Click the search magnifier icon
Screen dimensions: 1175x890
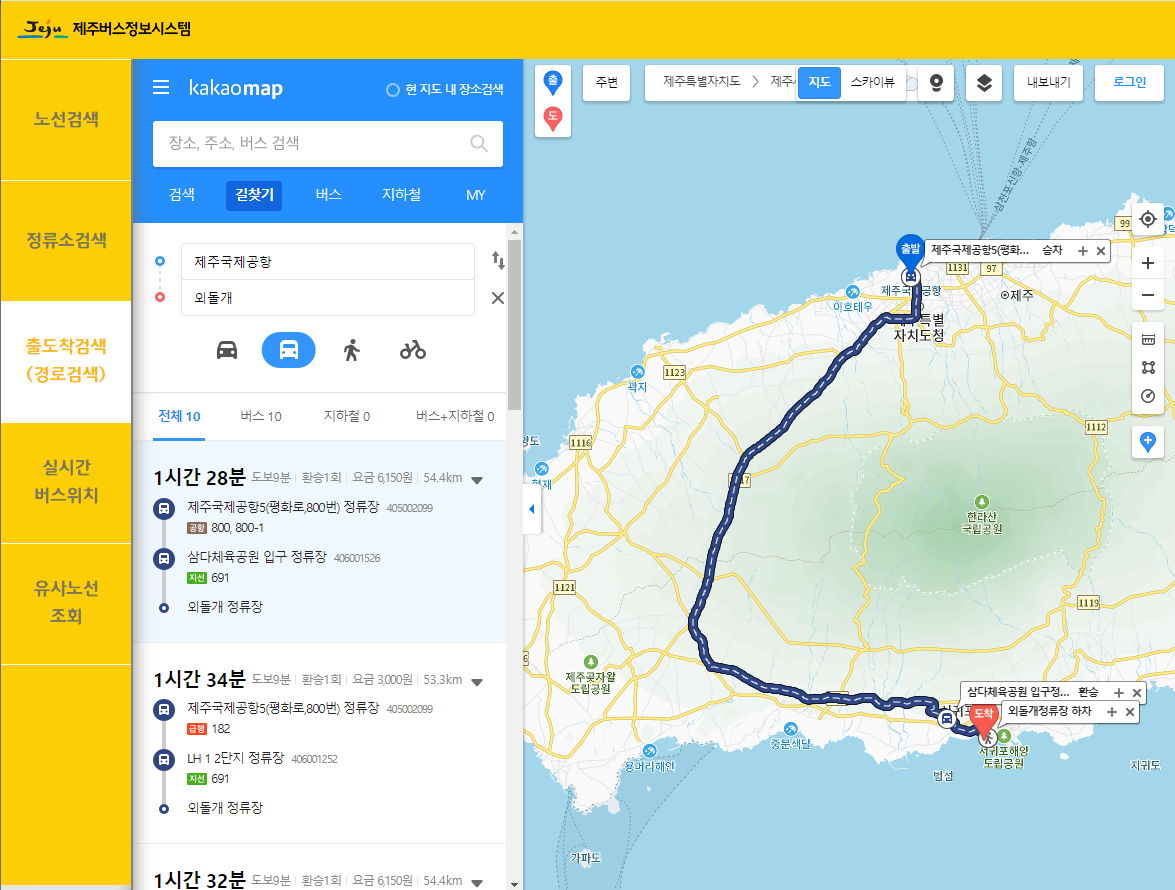tap(479, 143)
